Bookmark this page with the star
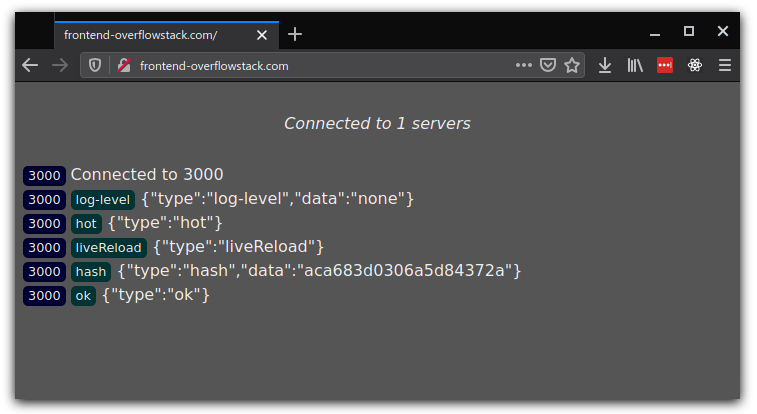The image size is (757, 414). pyautogui.click(x=572, y=65)
